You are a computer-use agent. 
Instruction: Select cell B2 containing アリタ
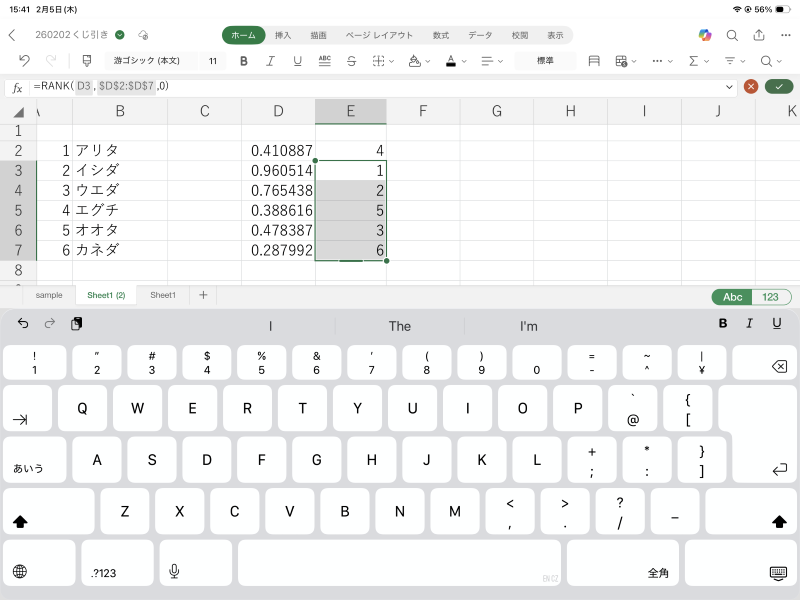click(120, 151)
